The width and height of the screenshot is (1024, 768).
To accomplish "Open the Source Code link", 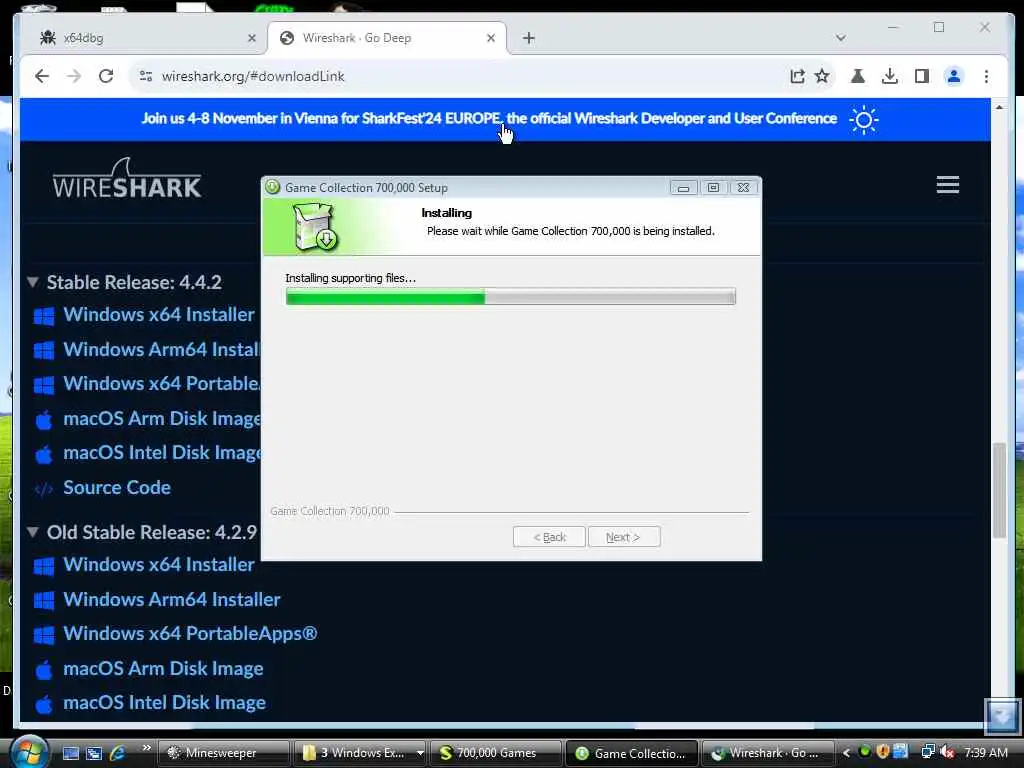I will (x=117, y=487).
